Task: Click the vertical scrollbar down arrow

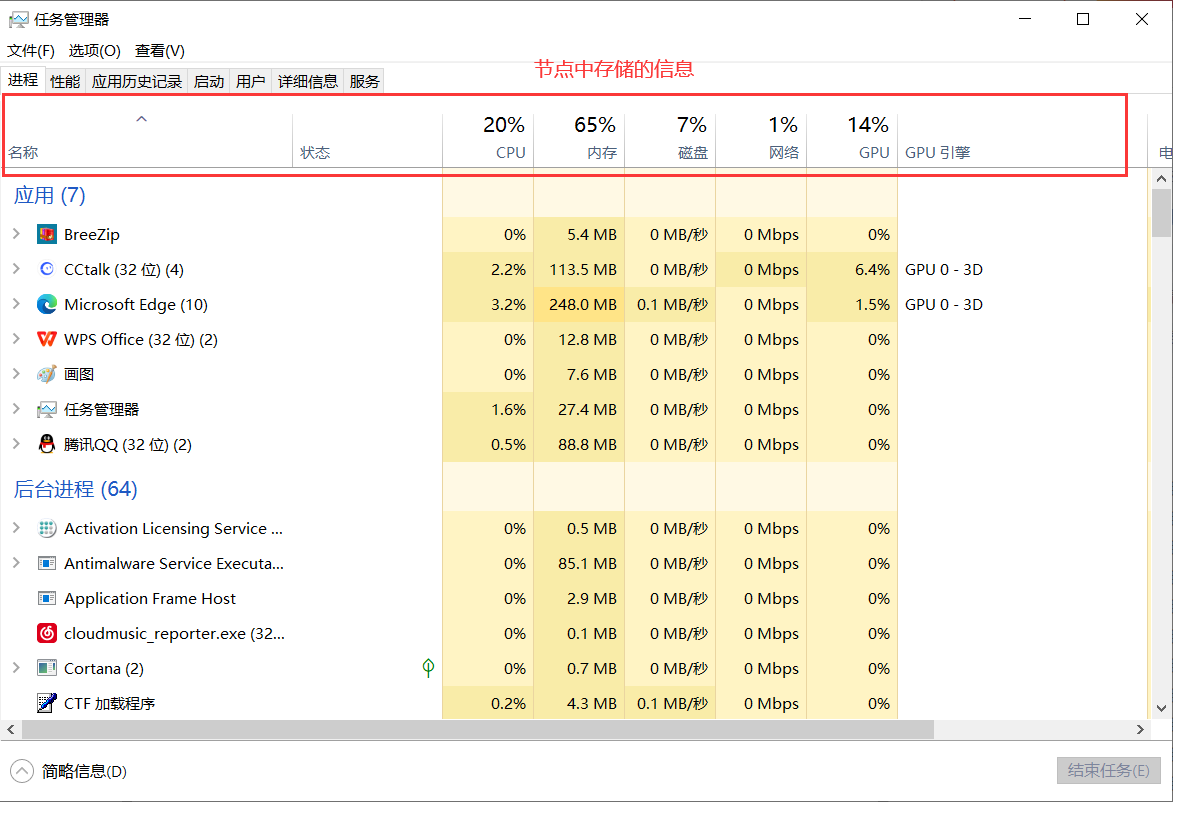Action: tap(1161, 707)
